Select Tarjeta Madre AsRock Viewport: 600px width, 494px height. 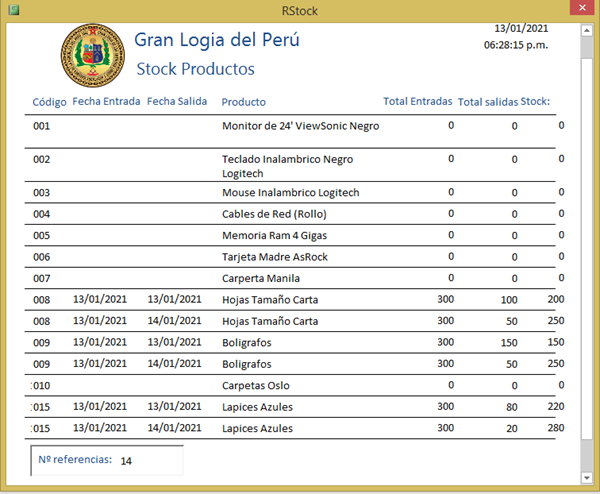pos(275,257)
